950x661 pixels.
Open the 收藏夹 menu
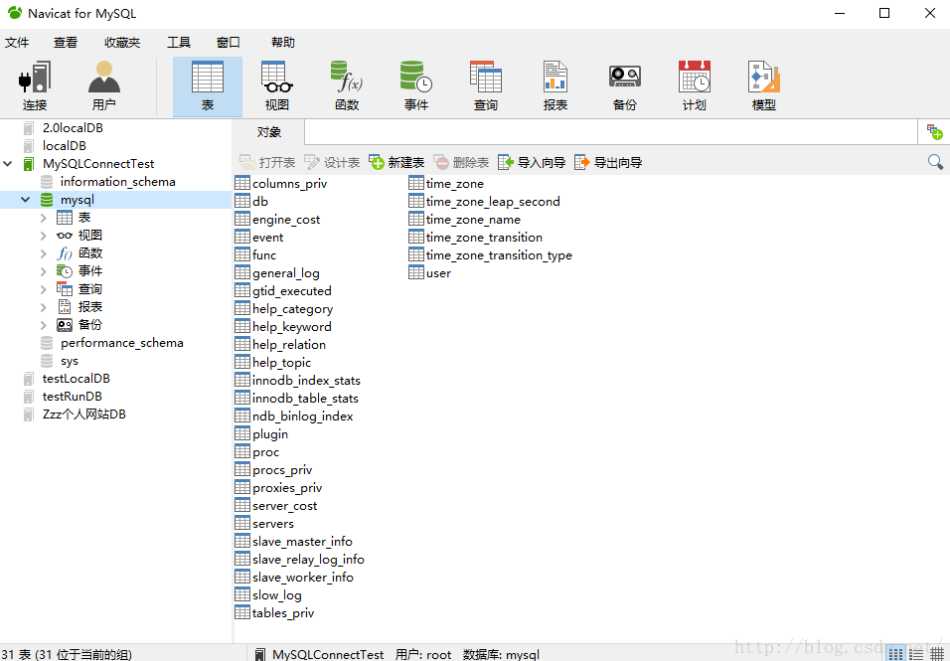click(122, 42)
